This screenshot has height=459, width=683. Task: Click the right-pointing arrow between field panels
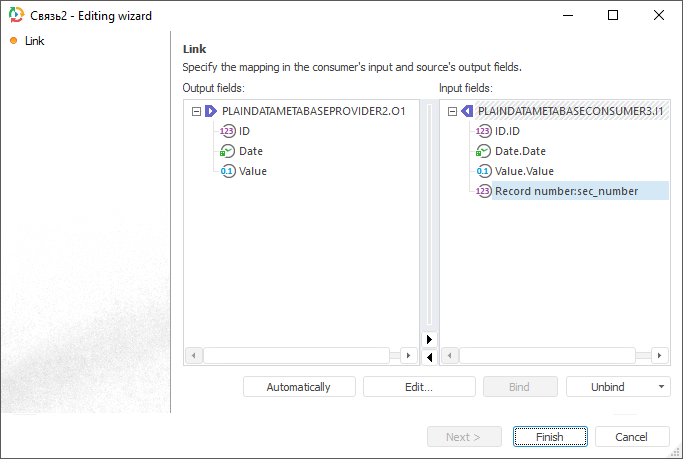point(429,340)
